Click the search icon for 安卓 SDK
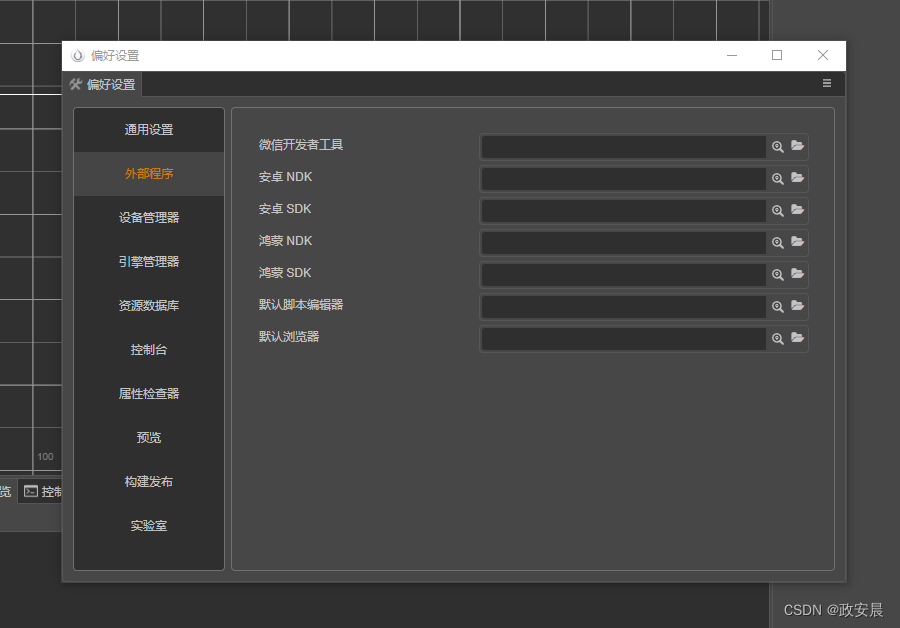This screenshot has height=628, width=900. [x=778, y=211]
